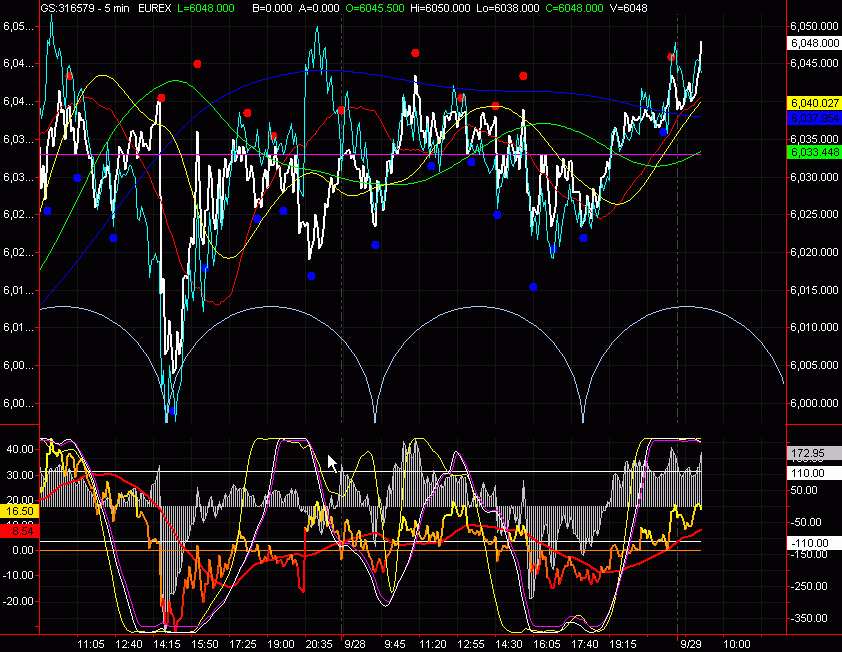
Task: Click the EUREX exchange label
Action: [155, 8]
